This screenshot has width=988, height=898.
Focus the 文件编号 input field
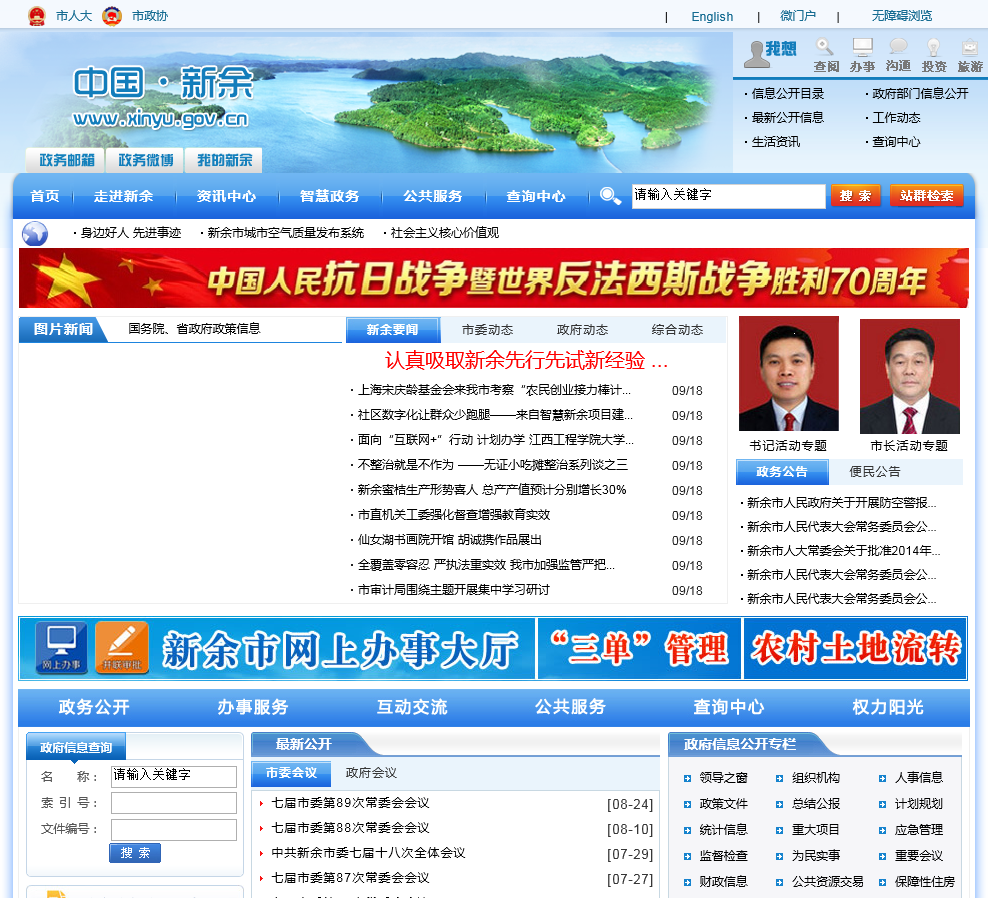coord(174,830)
